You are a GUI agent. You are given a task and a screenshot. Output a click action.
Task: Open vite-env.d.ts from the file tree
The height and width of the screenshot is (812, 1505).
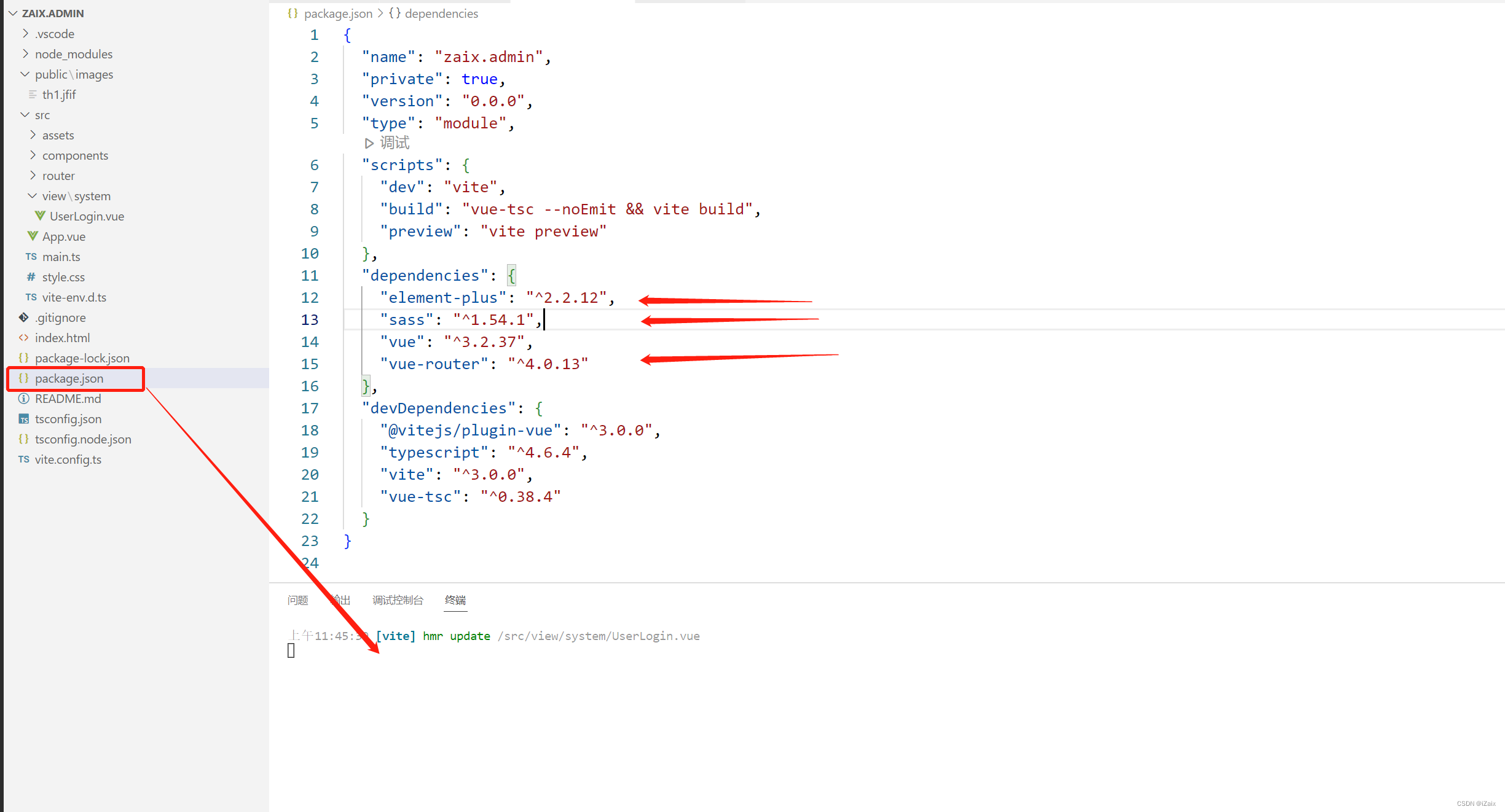(74, 297)
